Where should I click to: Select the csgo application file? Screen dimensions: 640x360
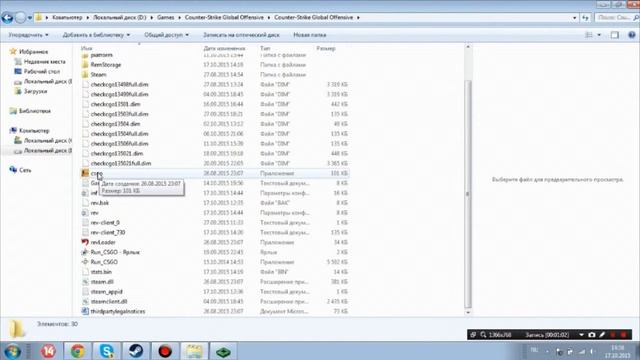click(x=96, y=173)
